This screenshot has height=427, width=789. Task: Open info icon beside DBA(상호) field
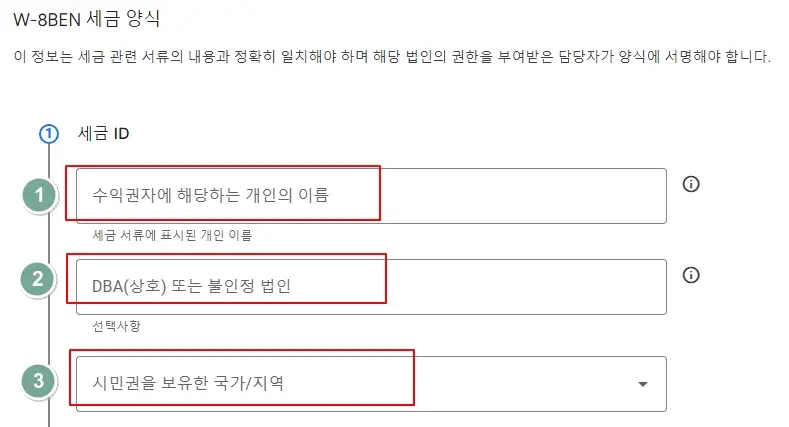click(x=691, y=275)
